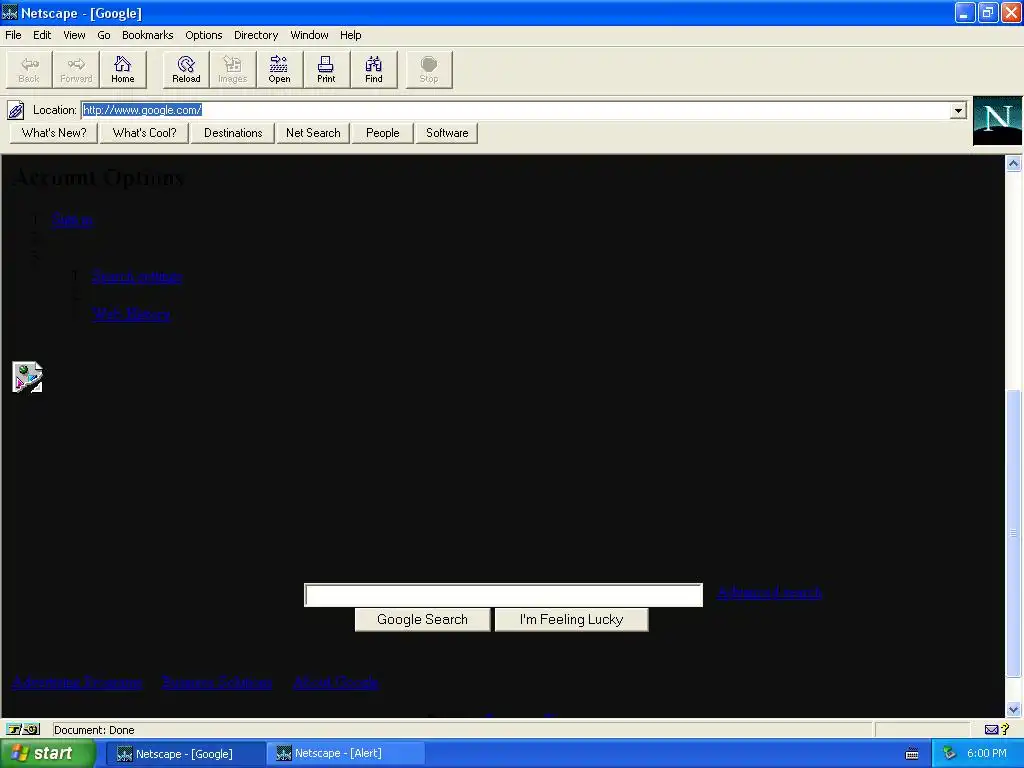Viewport: 1024px width, 768px height.
Task: Click the Back toolbar button
Action: coord(29,69)
